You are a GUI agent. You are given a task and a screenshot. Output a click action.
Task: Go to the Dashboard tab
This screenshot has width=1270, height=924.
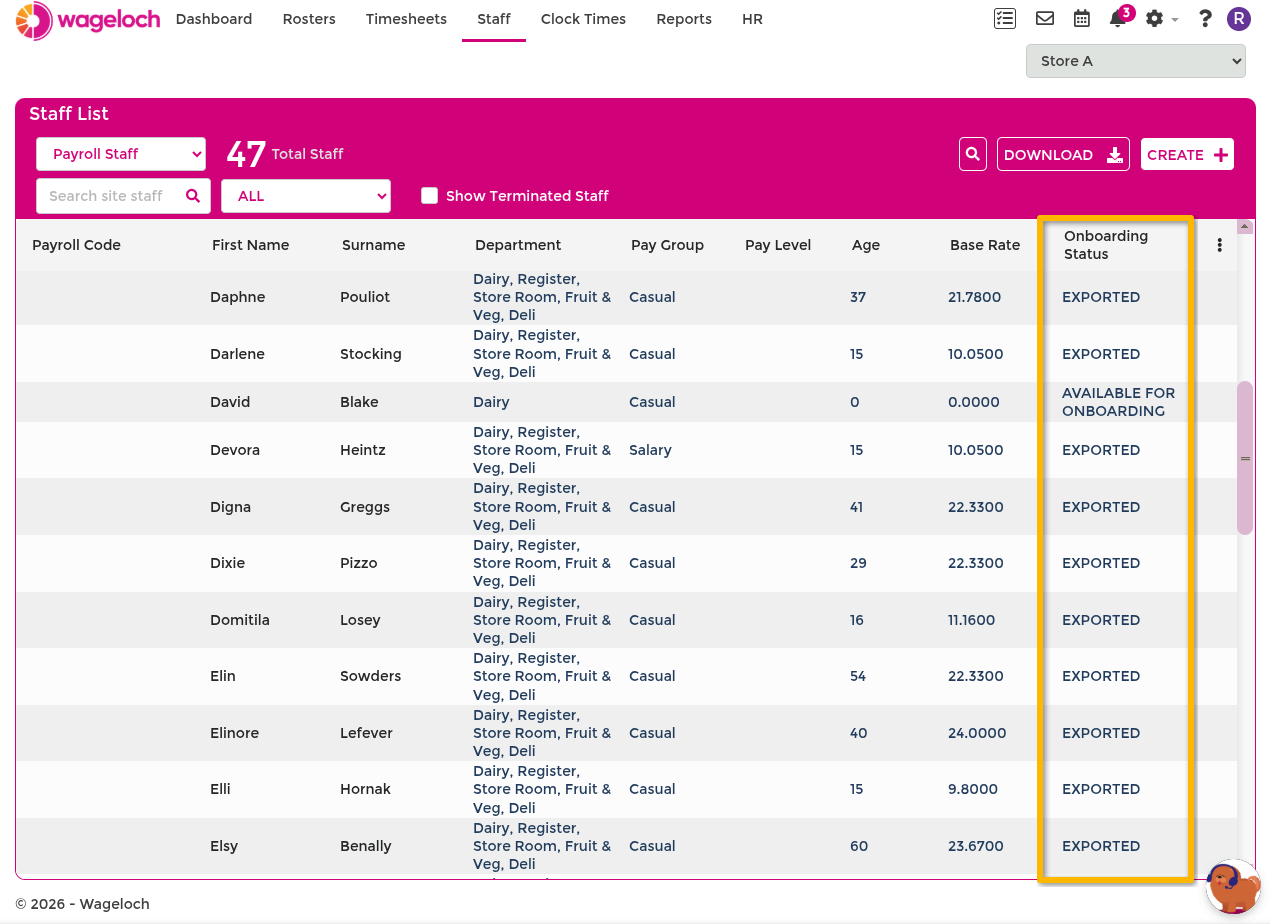click(214, 19)
